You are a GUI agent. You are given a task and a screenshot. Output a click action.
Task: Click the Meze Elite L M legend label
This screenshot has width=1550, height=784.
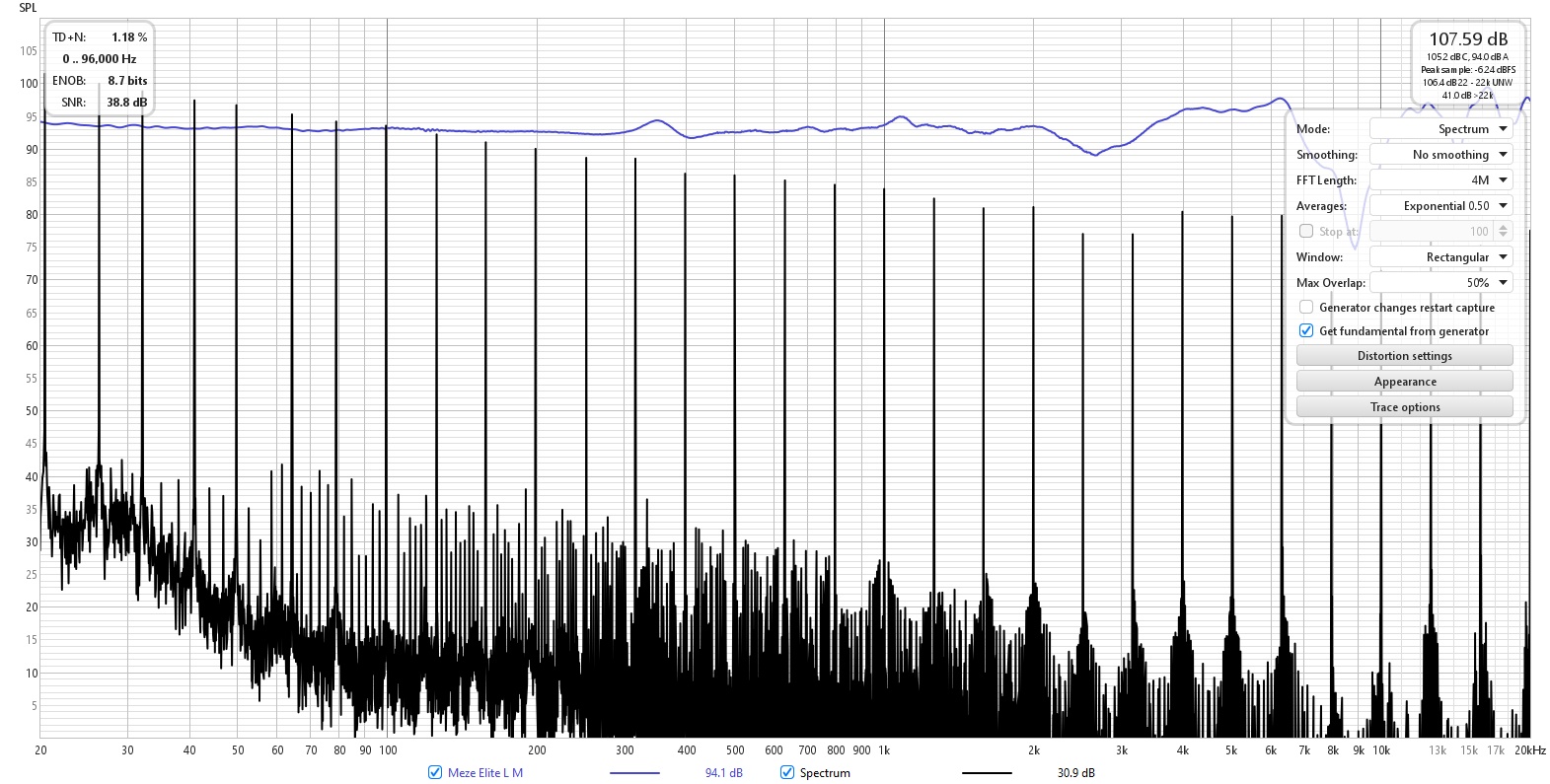coord(485,773)
